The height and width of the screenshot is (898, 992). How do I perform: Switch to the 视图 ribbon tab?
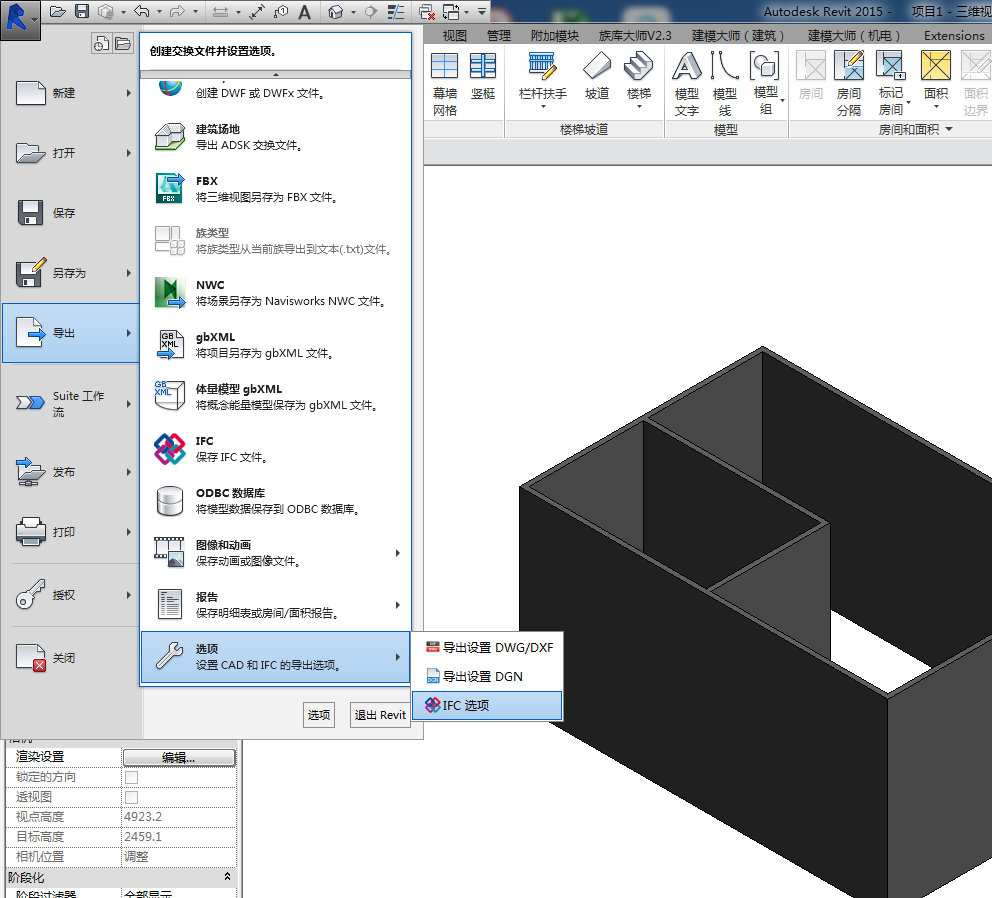click(454, 35)
